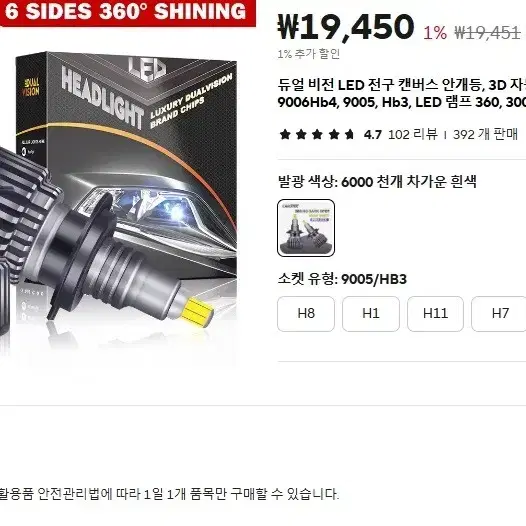Click the 1% 추가 할인 discount note
The height and width of the screenshot is (526, 526).
coord(309,54)
